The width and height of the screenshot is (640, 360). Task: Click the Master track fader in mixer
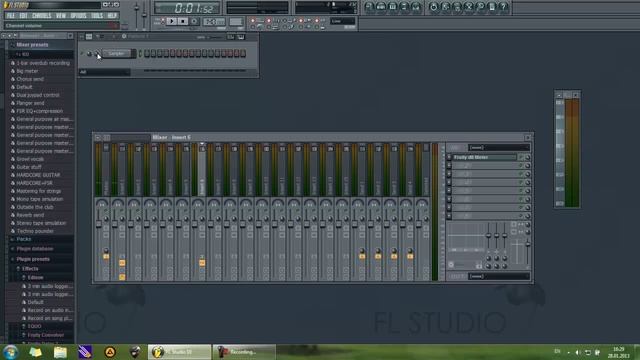(x=98, y=224)
